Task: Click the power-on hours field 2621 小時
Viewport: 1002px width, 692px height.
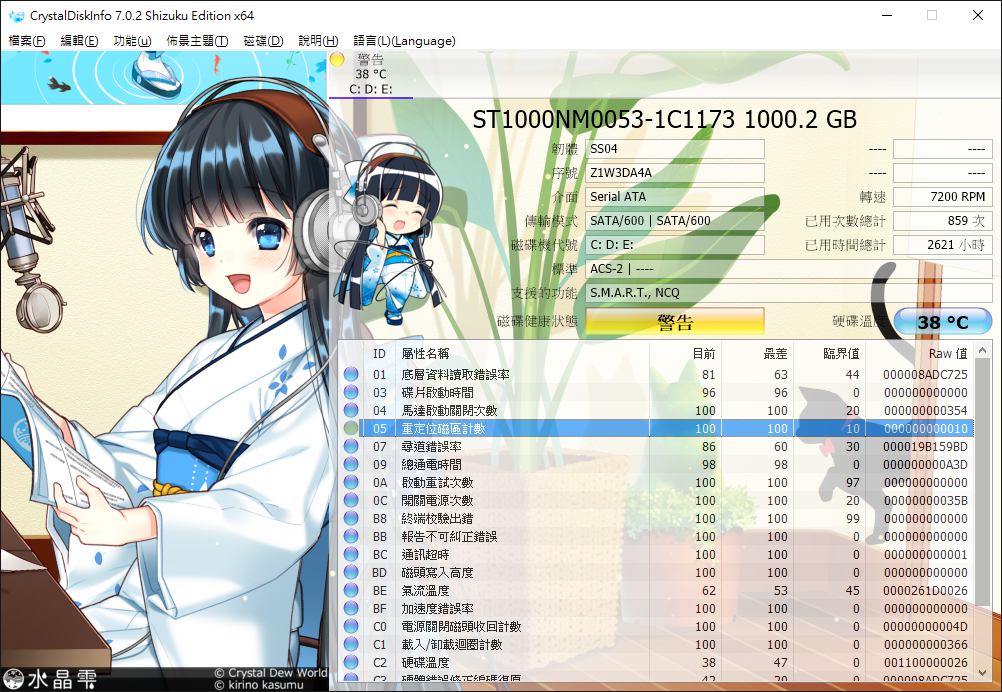Action: click(x=943, y=245)
